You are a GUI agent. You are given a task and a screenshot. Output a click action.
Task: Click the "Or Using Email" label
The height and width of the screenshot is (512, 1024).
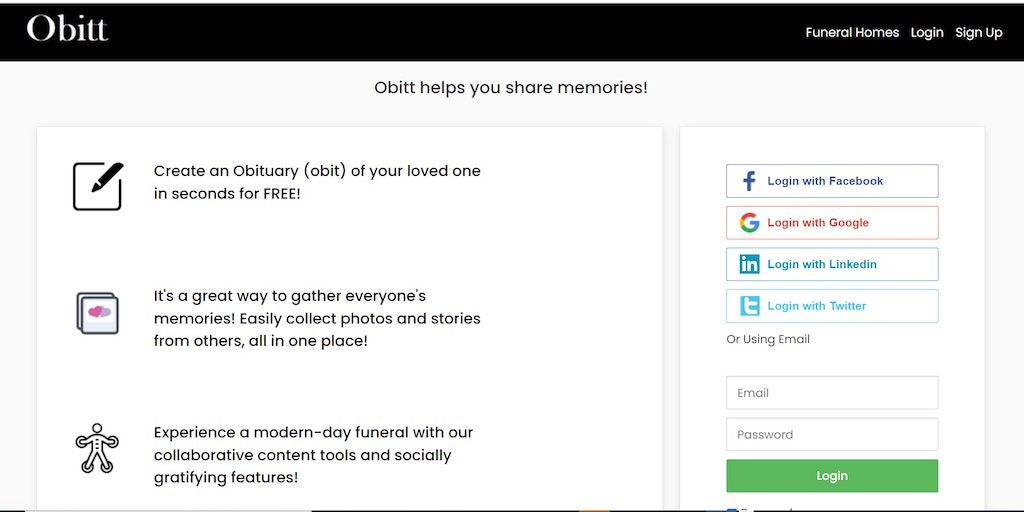768,339
